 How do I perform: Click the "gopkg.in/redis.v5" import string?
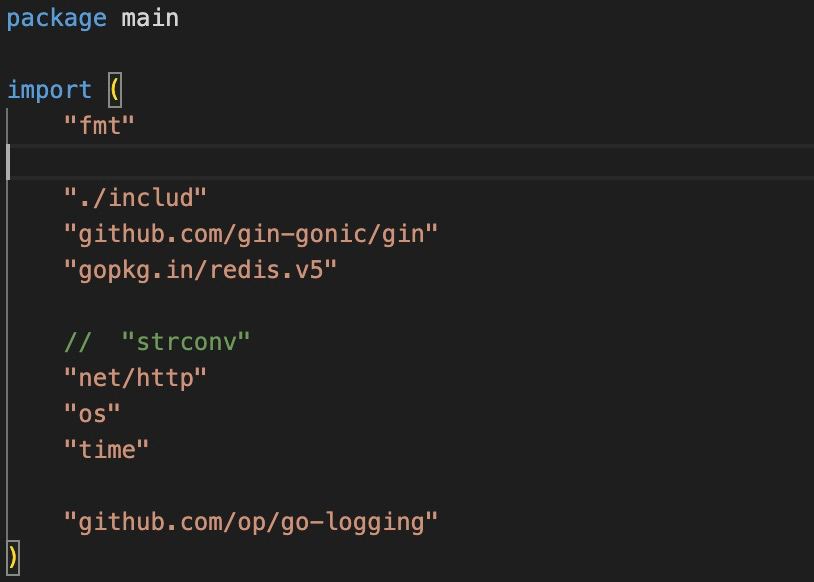pyautogui.click(x=200, y=270)
